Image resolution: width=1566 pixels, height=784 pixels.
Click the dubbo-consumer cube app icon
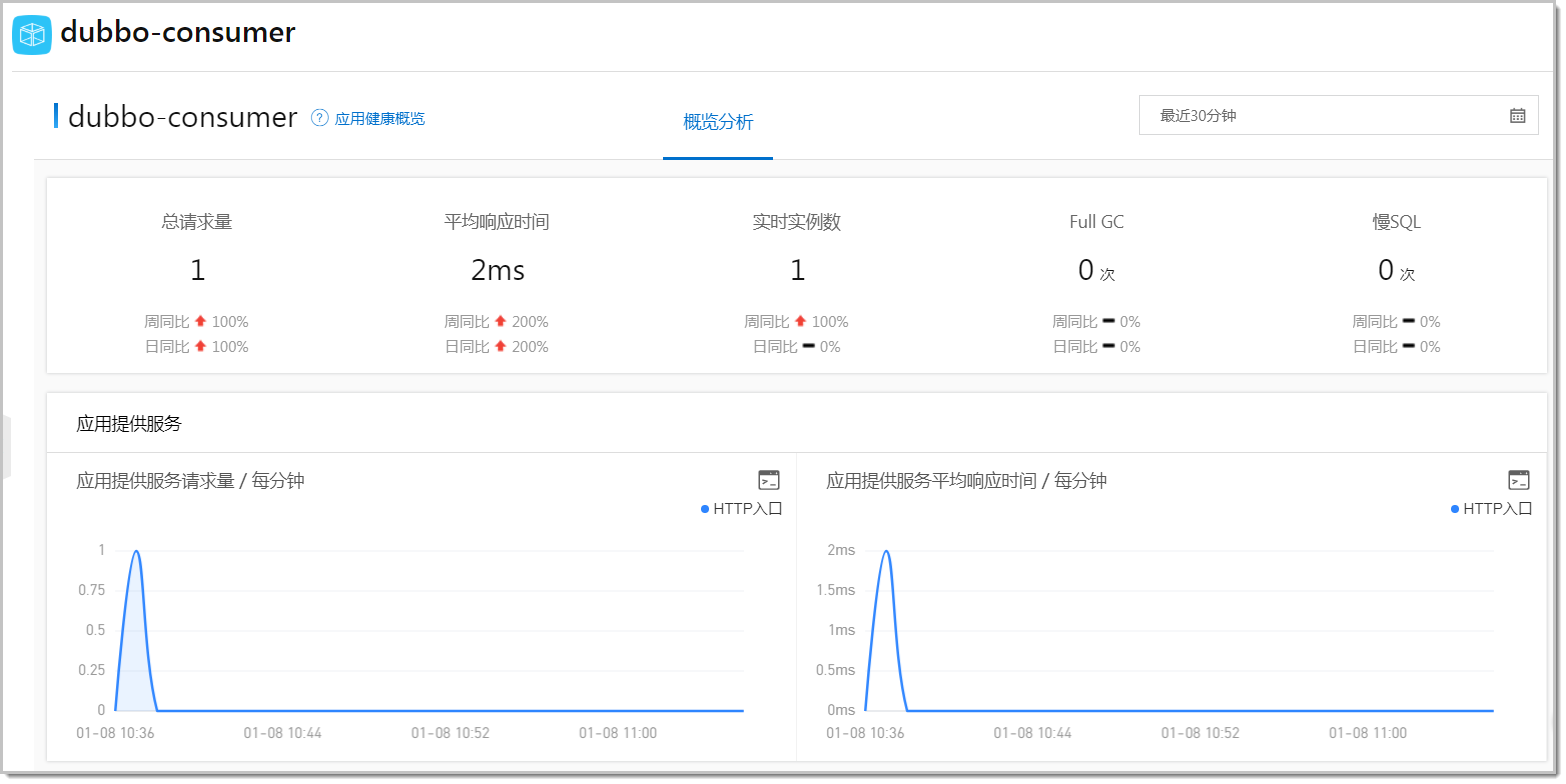click(31, 35)
